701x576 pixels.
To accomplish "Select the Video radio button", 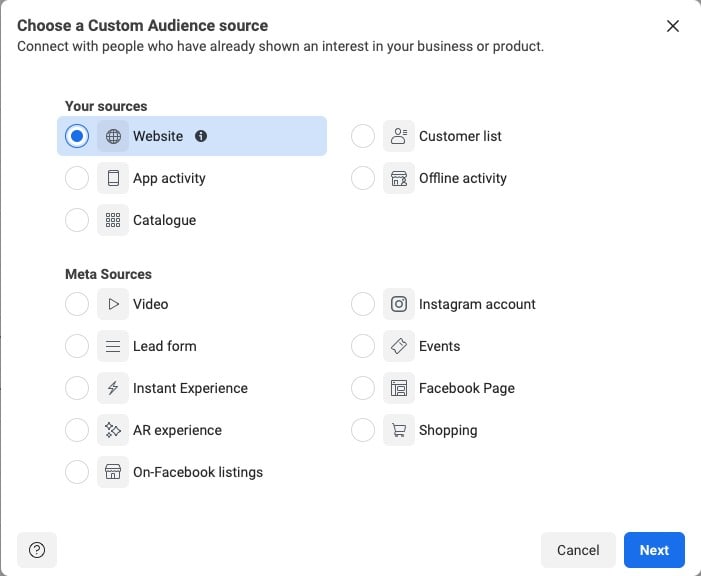I will coord(77,304).
